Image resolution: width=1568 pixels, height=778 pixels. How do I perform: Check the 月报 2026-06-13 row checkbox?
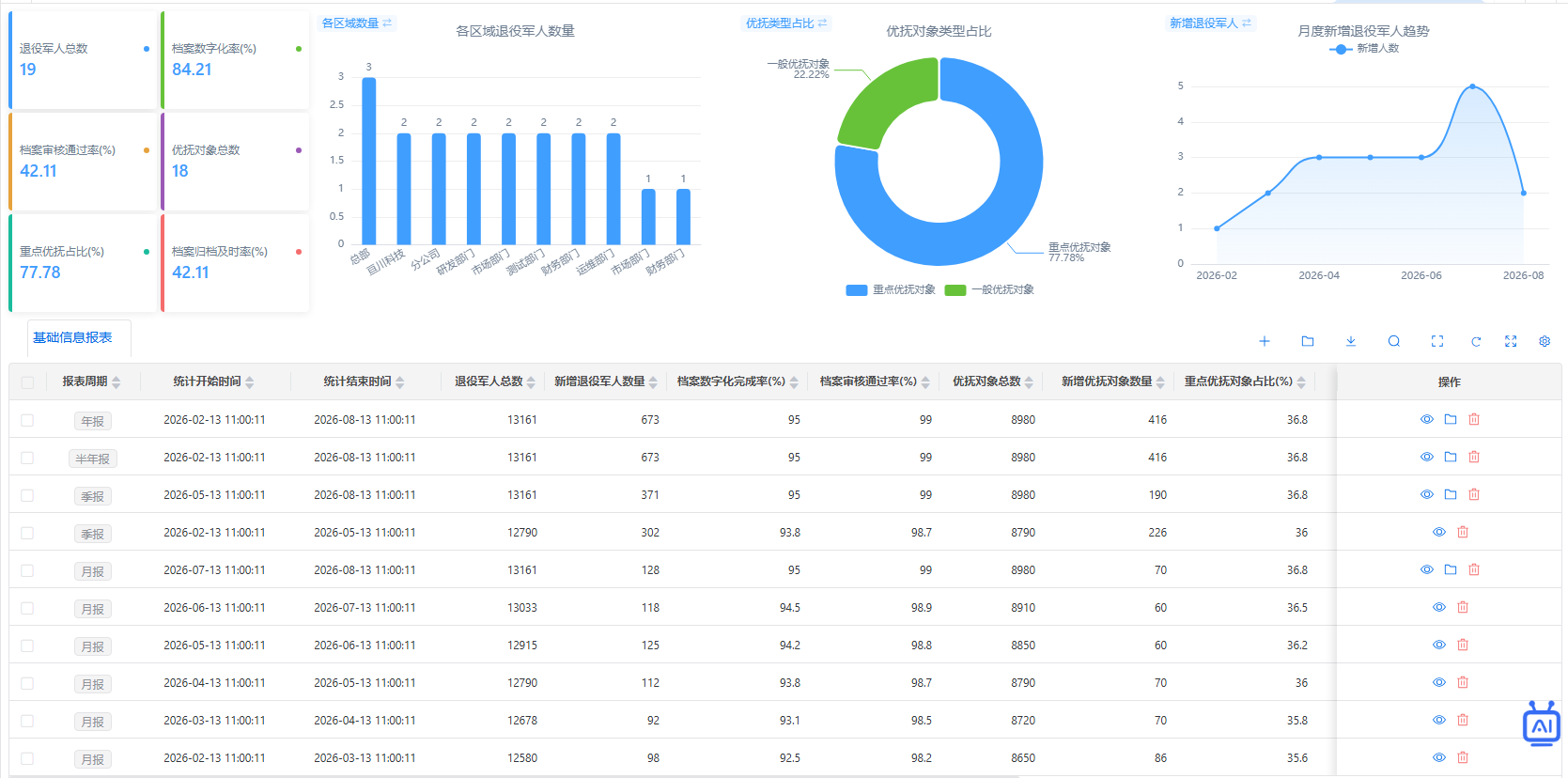click(27, 608)
